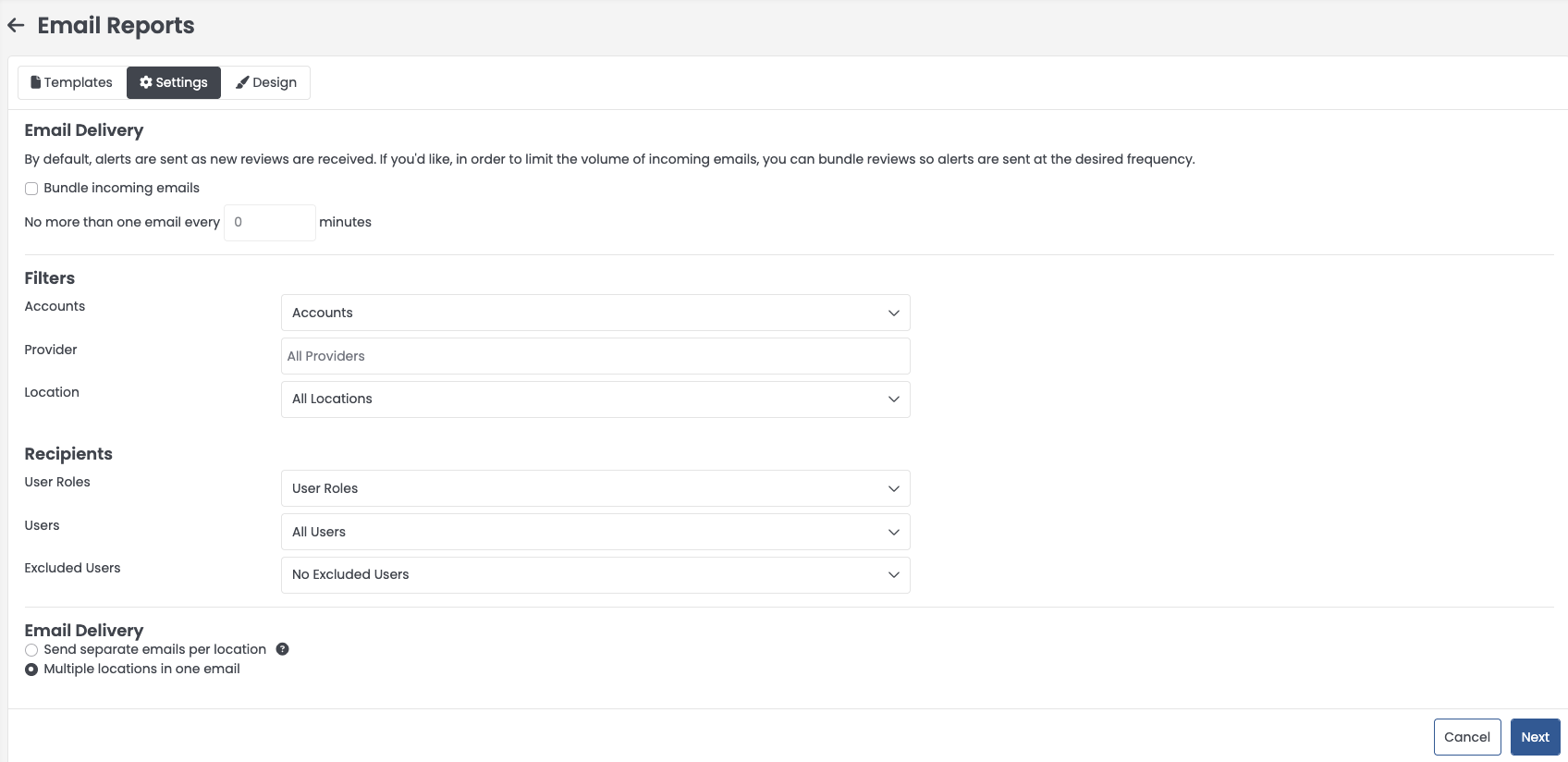Image resolution: width=1568 pixels, height=762 pixels.
Task: Click the back arrow beside Email Reports
Action: [16, 26]
